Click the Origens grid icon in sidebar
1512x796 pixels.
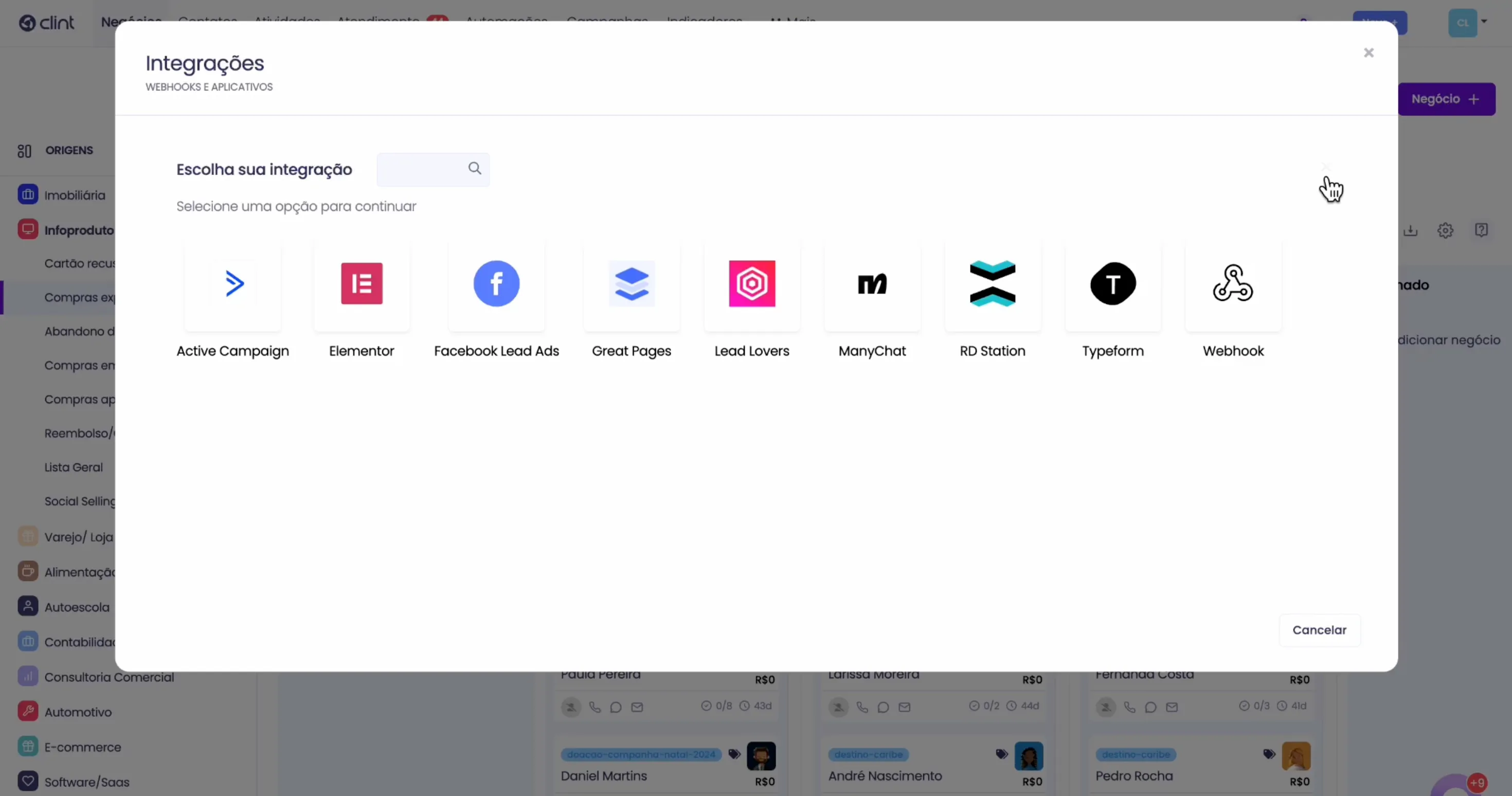24,151
